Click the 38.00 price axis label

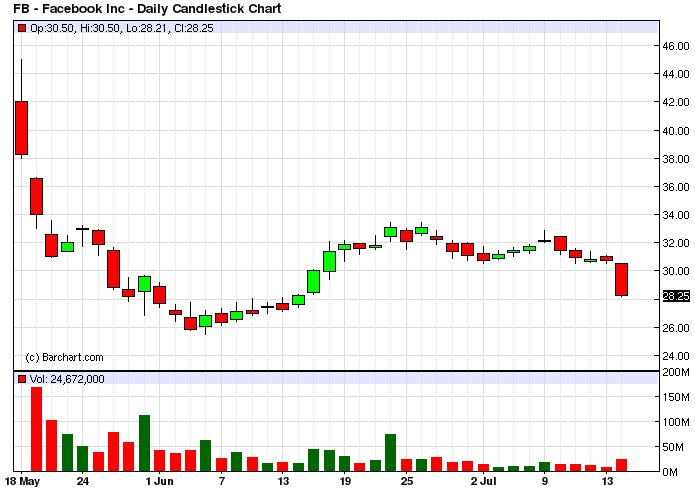tap(676, 159)
